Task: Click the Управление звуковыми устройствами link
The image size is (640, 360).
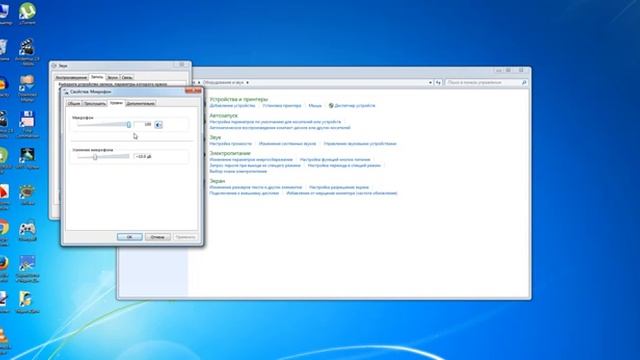Action: pos(360,144)
